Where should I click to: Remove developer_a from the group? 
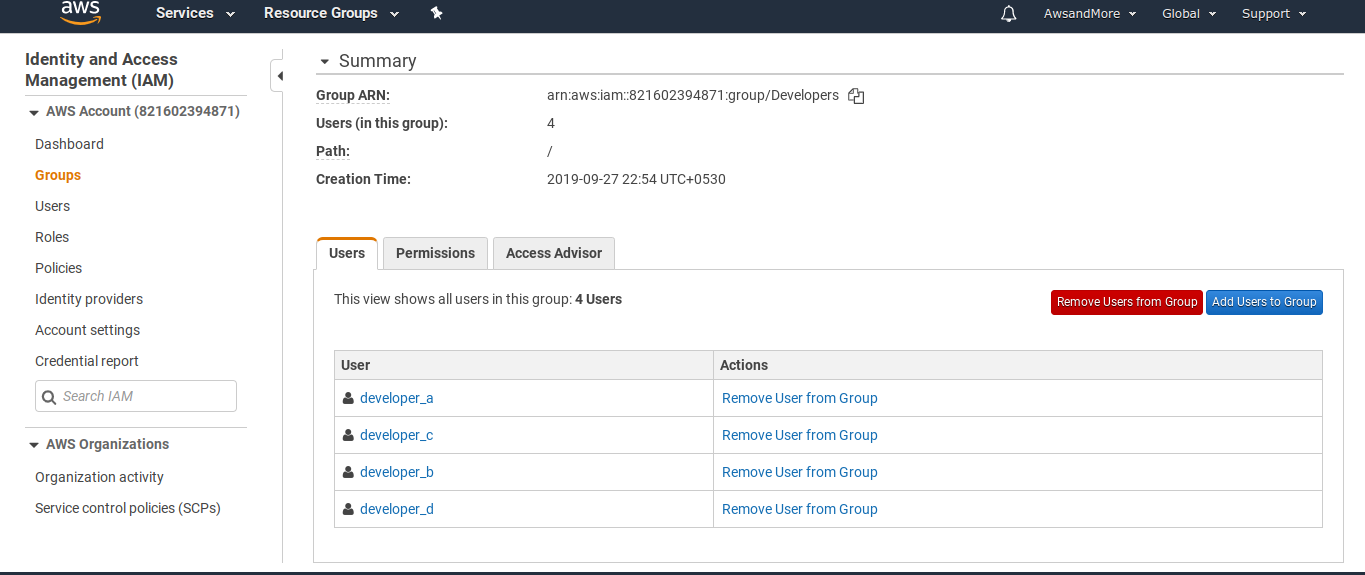(x=799, y=398)
